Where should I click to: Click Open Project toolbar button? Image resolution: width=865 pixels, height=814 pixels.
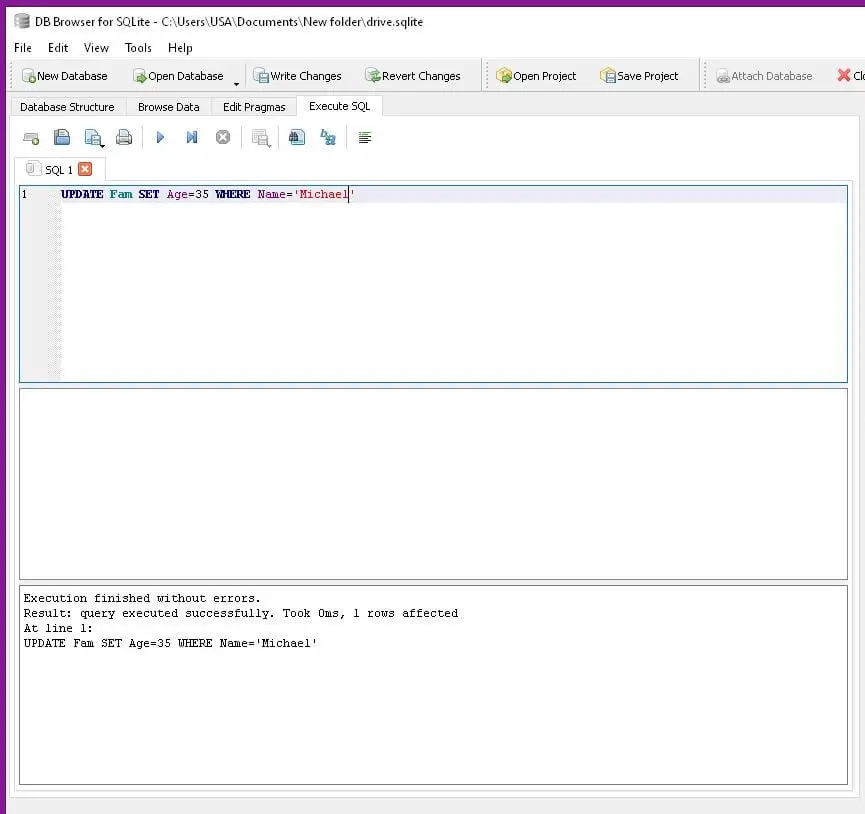click(x=536, y=76)
